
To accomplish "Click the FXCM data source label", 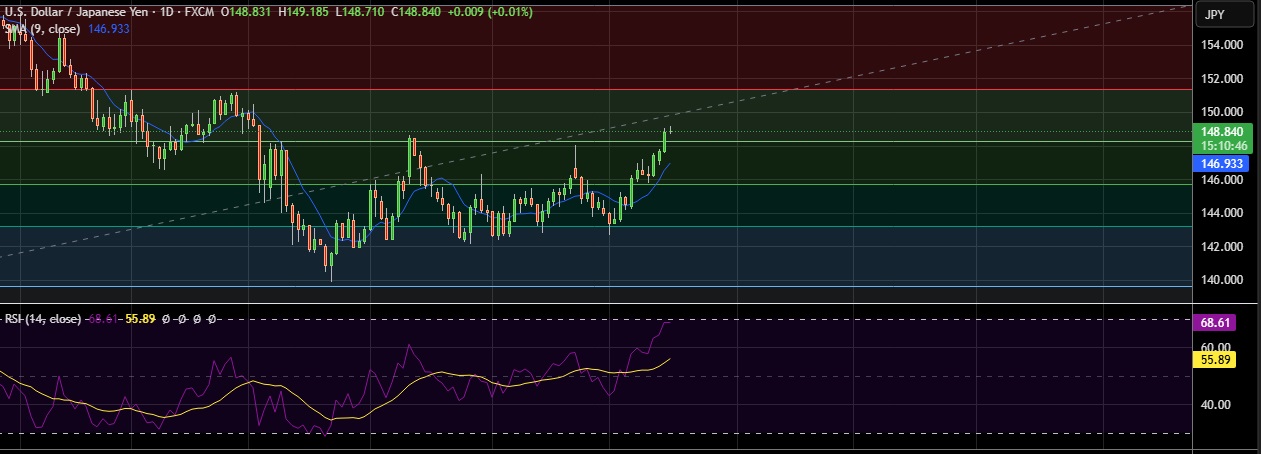I will click(x=203, y=12).
